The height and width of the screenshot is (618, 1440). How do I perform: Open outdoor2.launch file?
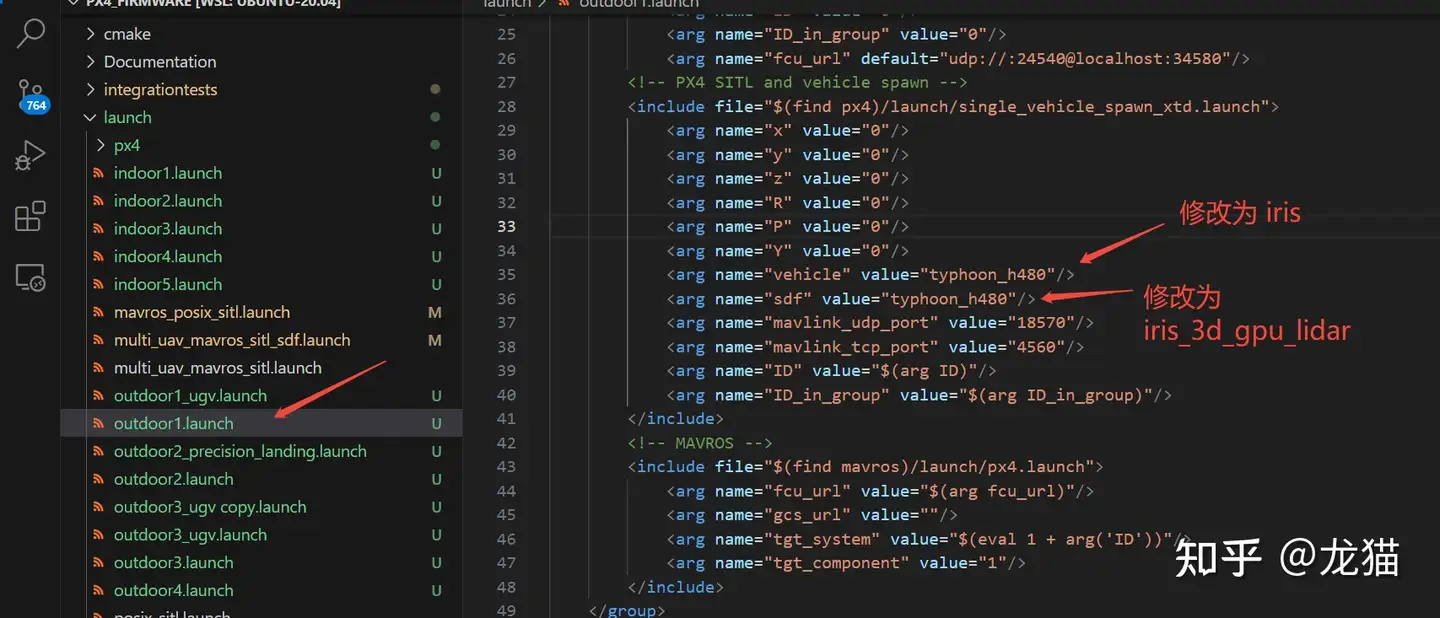click(x=174, y=480)
